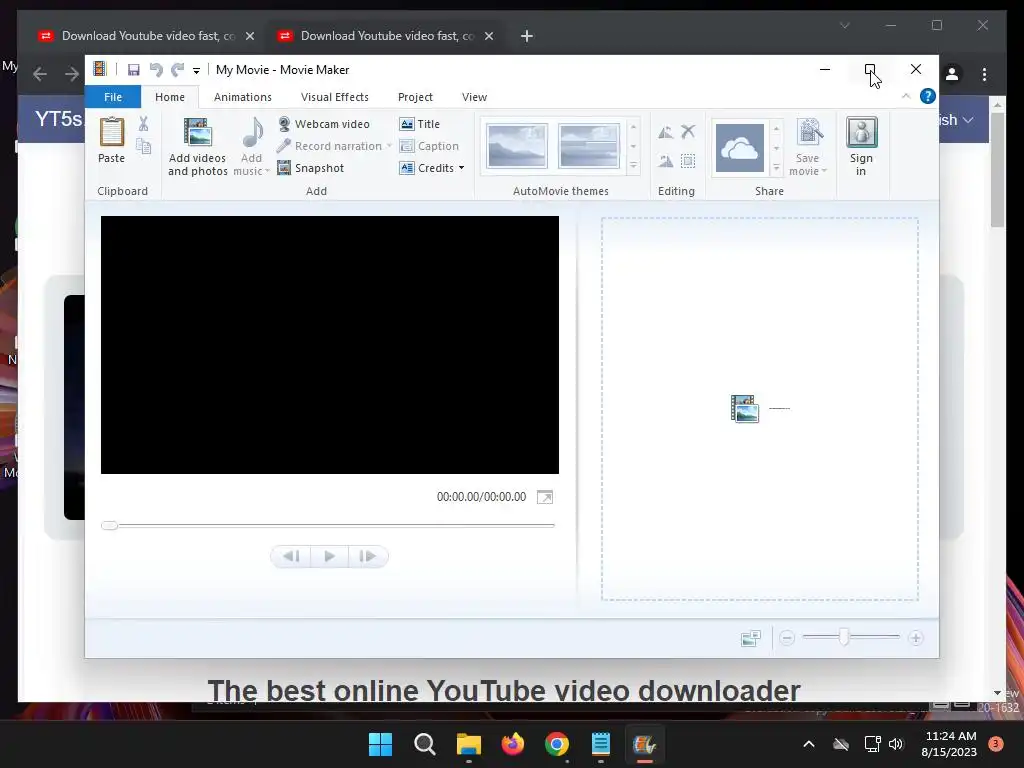
Task: Open the View tab
Action: (474, 97)
